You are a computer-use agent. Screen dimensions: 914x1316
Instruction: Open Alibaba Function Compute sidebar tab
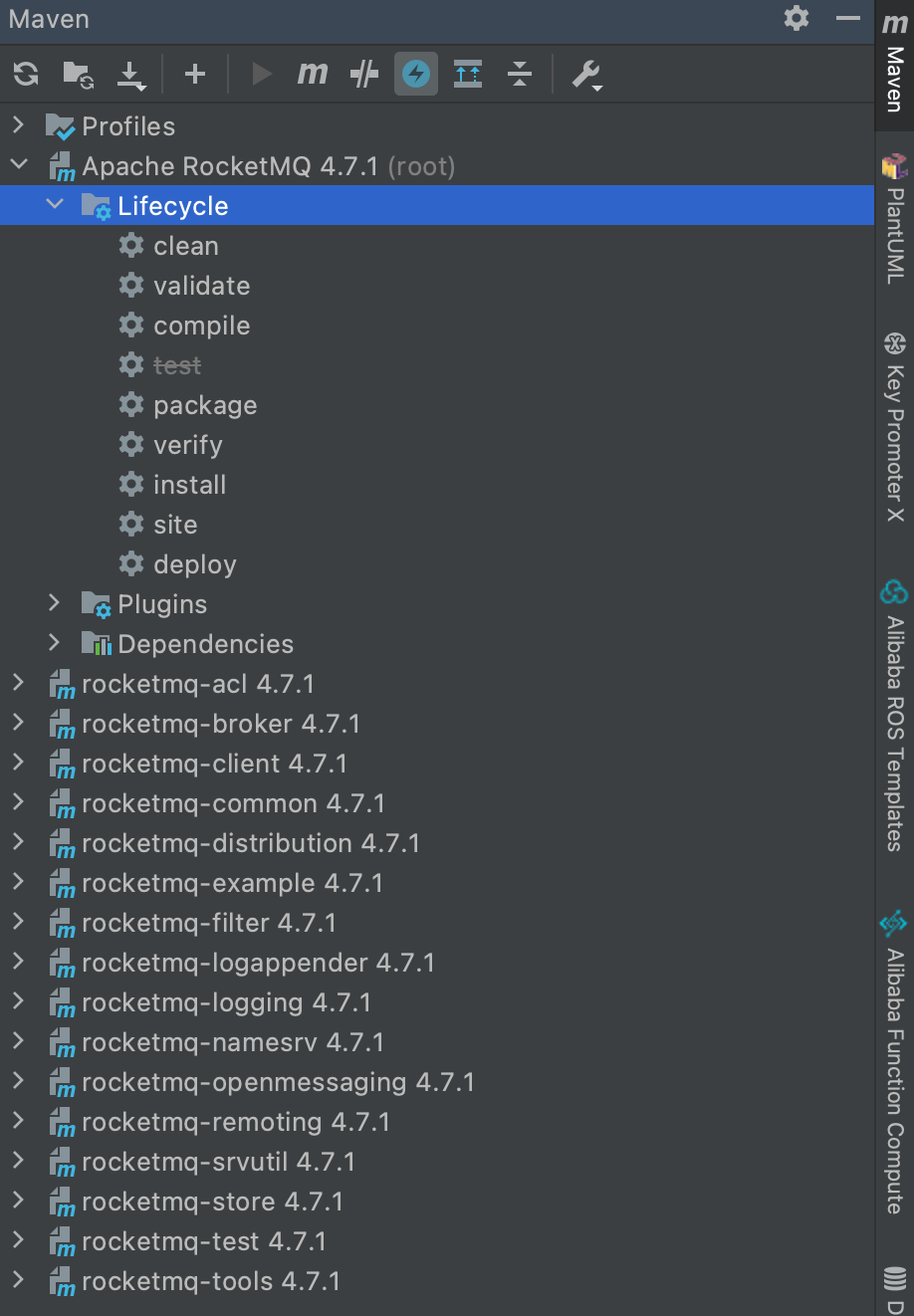pyautogui.click(x=894, y=1062)
